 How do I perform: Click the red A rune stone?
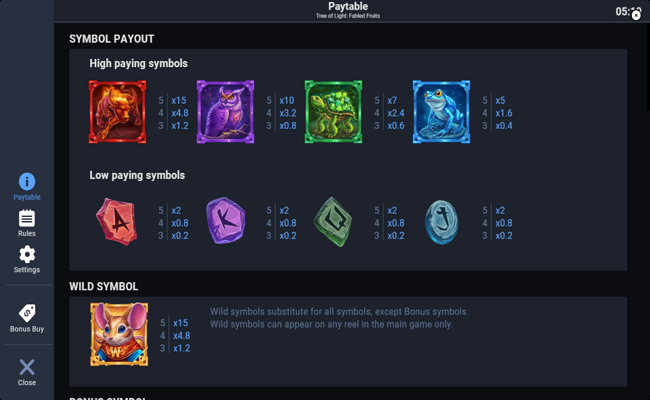(116, 222)
